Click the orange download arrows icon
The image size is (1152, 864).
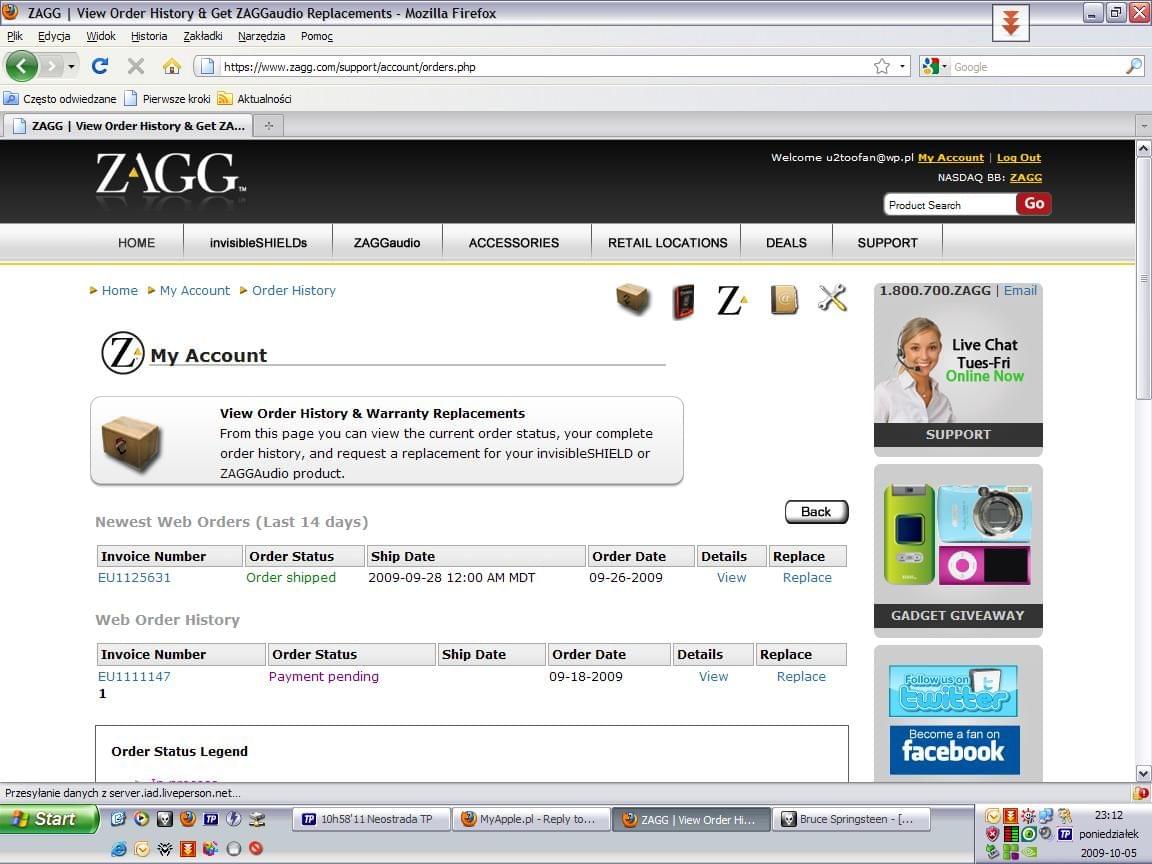coord(1011,23)
